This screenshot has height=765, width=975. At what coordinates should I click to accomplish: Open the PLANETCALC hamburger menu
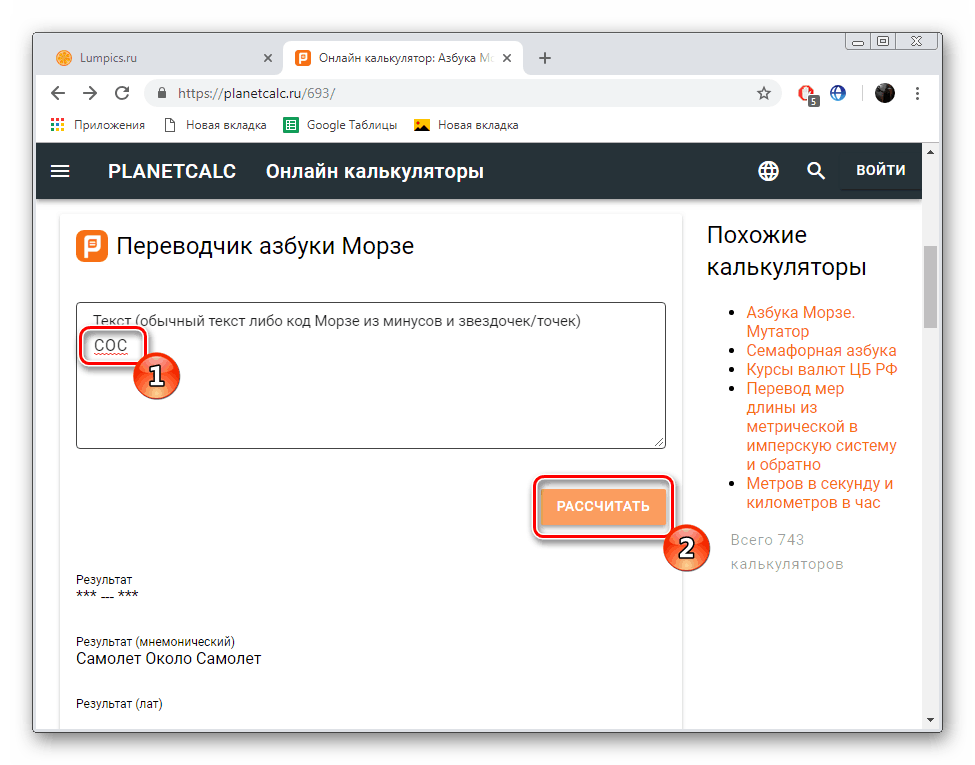(x=60, y=171)
